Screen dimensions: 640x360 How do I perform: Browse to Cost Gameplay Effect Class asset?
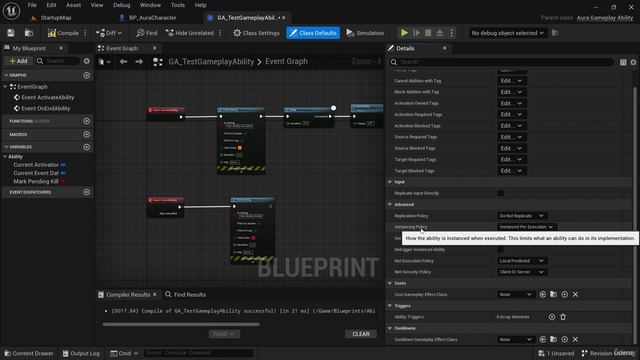point(553,294)
